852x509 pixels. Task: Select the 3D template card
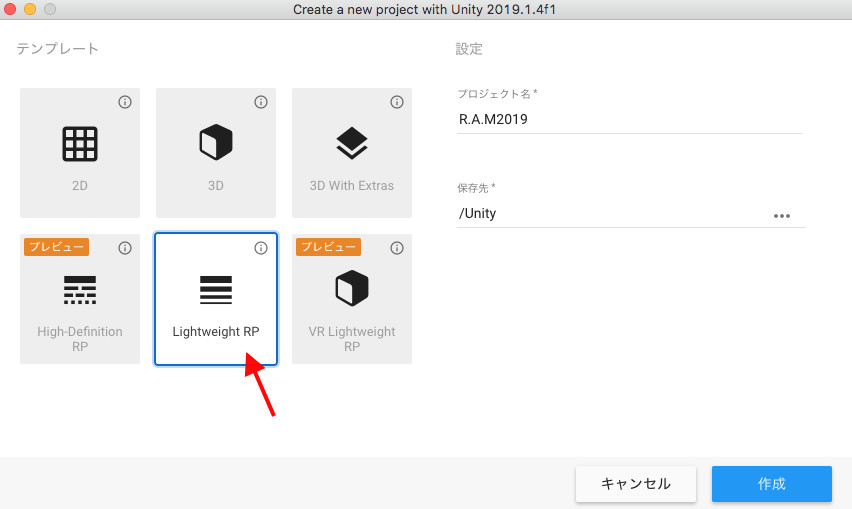pyautogui.click(x=216, y=153)
